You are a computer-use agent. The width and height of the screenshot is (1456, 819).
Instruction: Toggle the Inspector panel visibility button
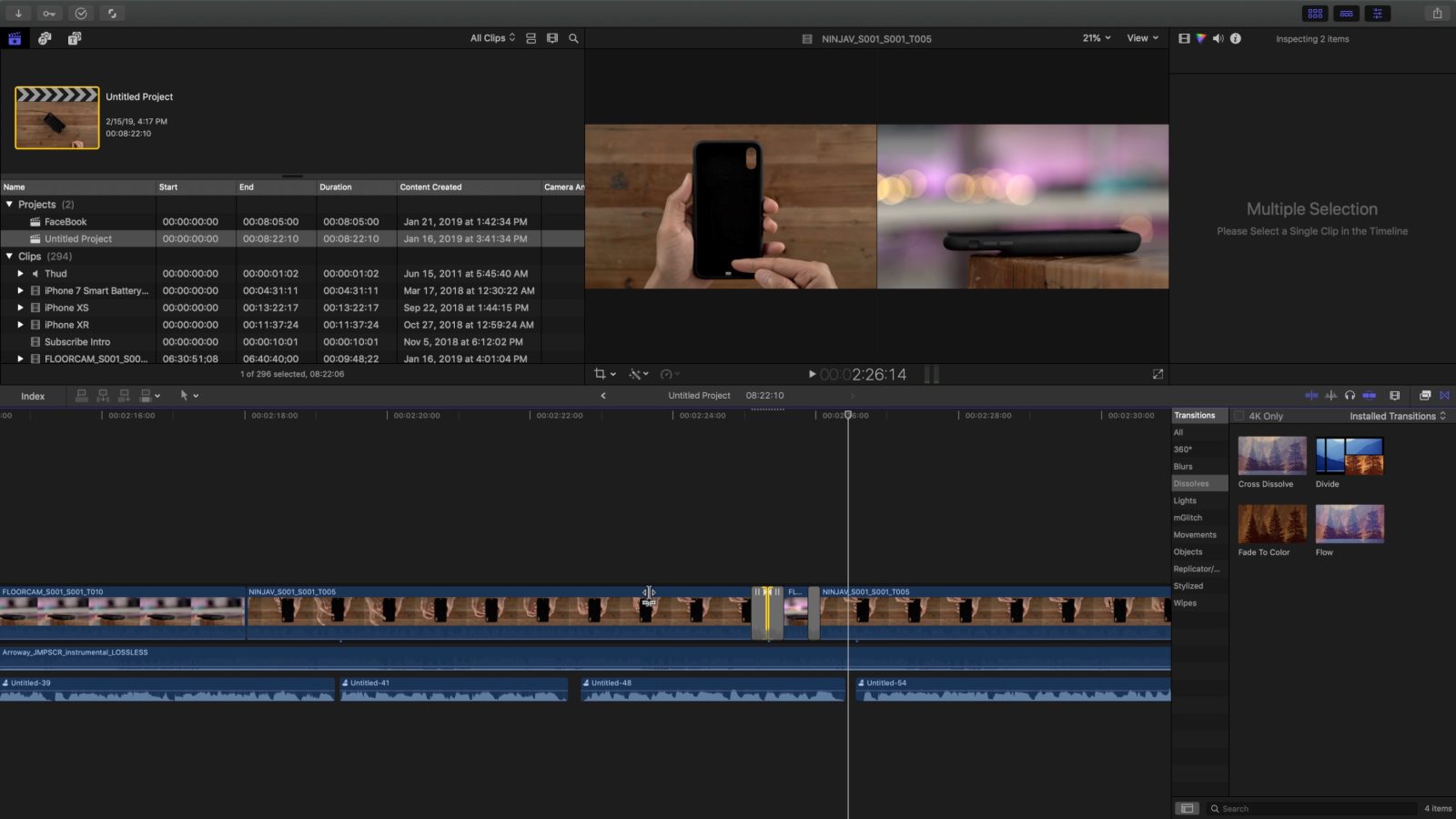click(x=1377, y=14)
